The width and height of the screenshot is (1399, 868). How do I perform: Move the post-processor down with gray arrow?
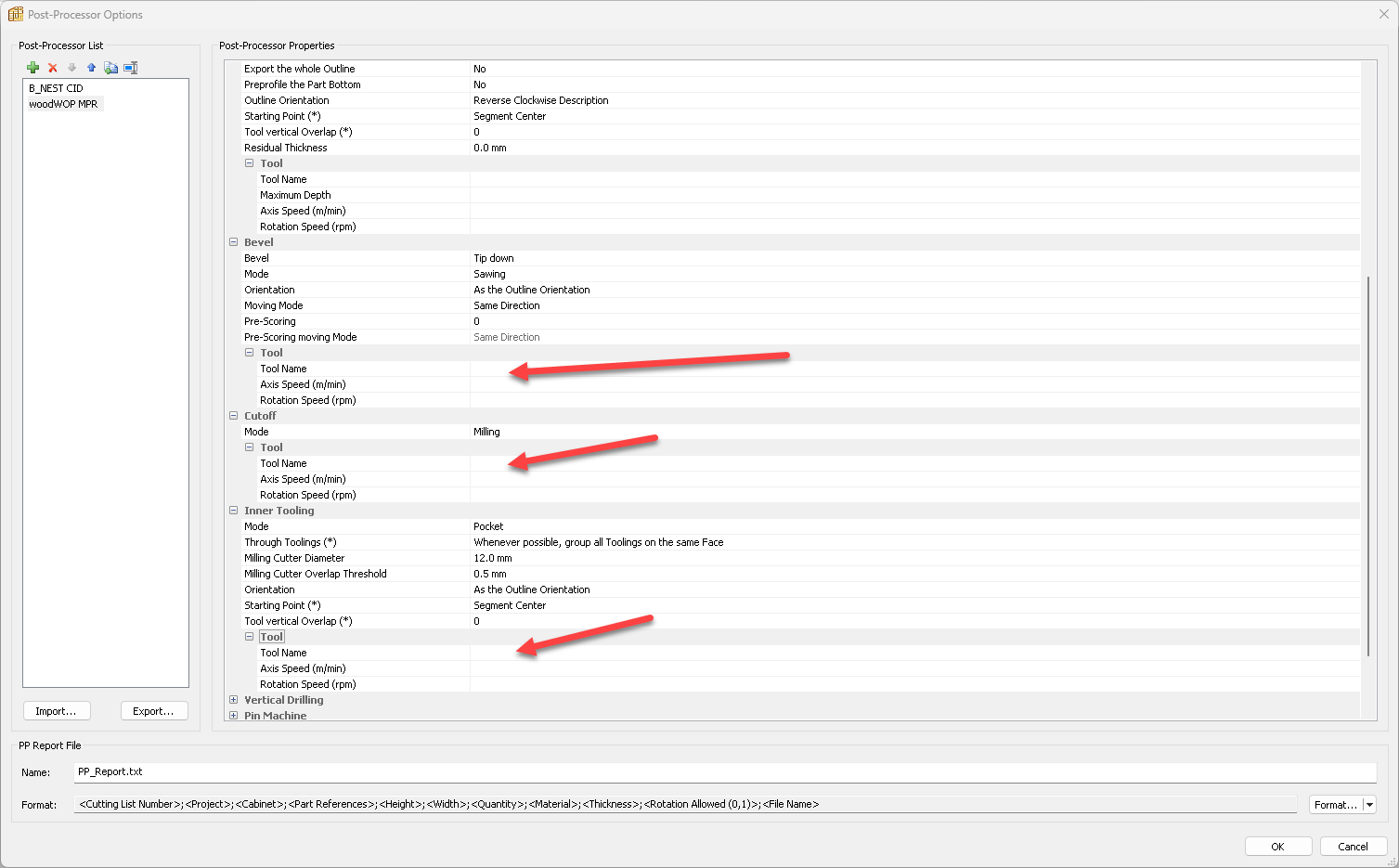click(71, 68)
